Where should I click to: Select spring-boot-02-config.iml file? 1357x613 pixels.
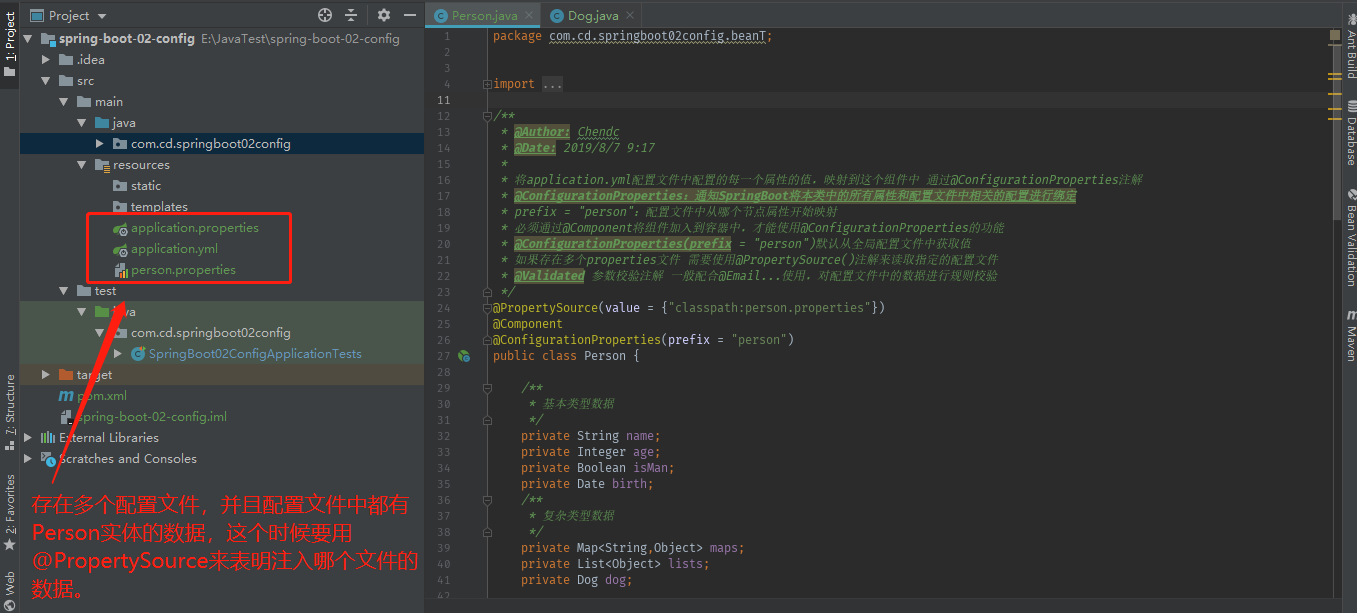152,417
